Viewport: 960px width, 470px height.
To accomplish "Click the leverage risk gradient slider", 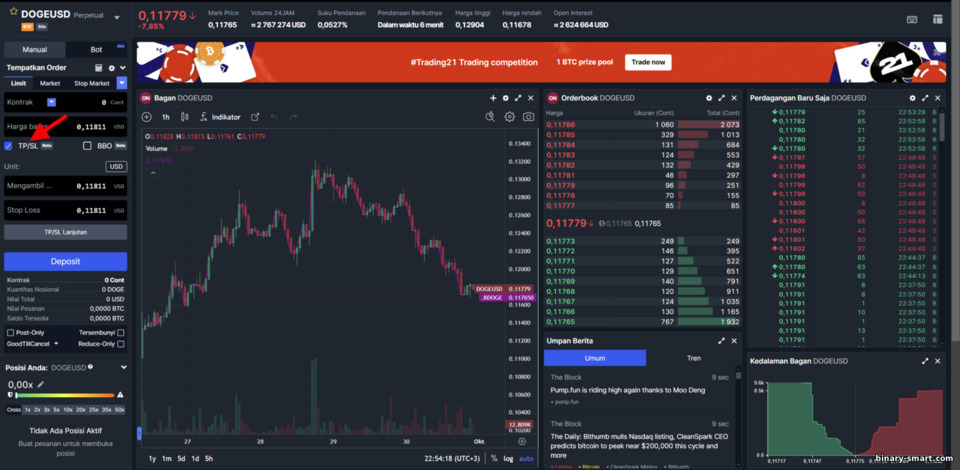I will [x=64, y=395].
